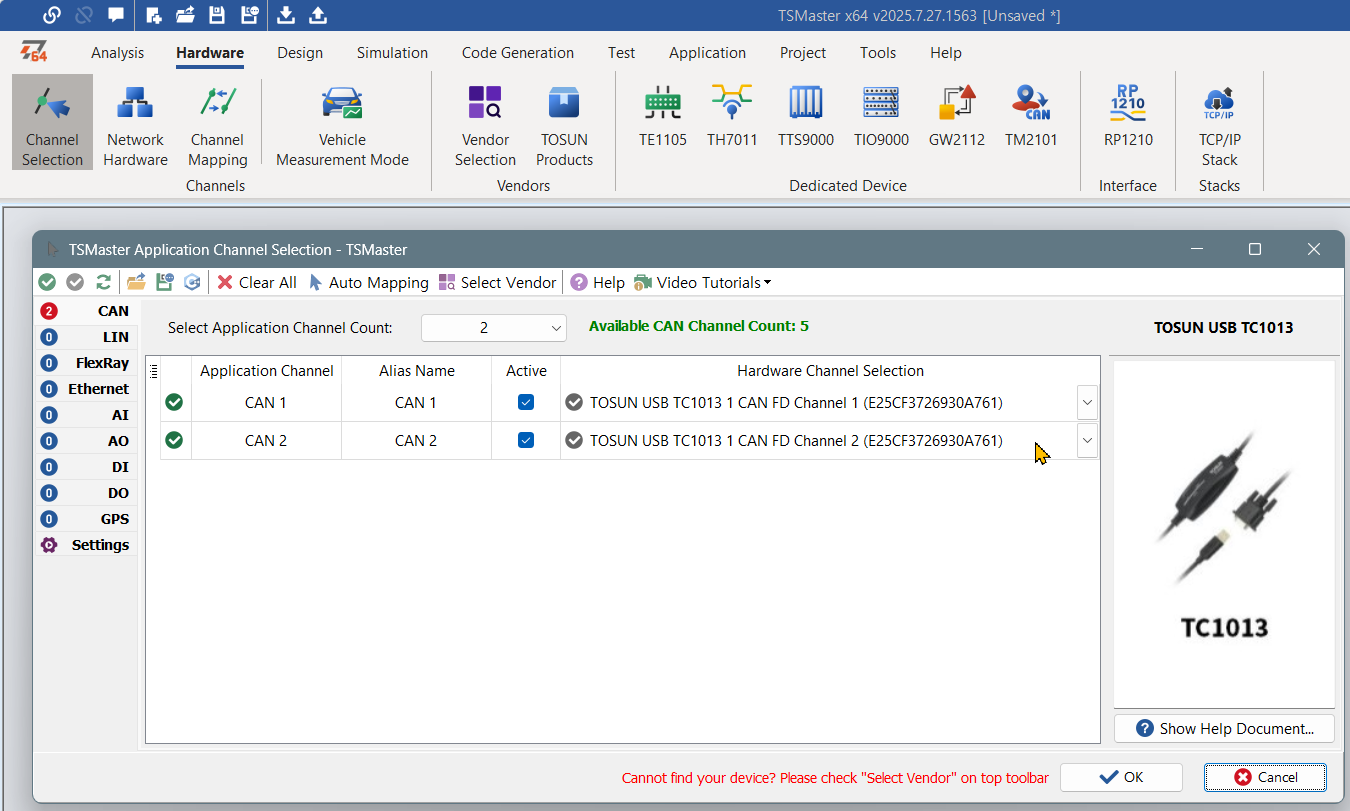Select the FlexRay bus category
Viewport: 1350px width, 811px height.
click(86, 363)
